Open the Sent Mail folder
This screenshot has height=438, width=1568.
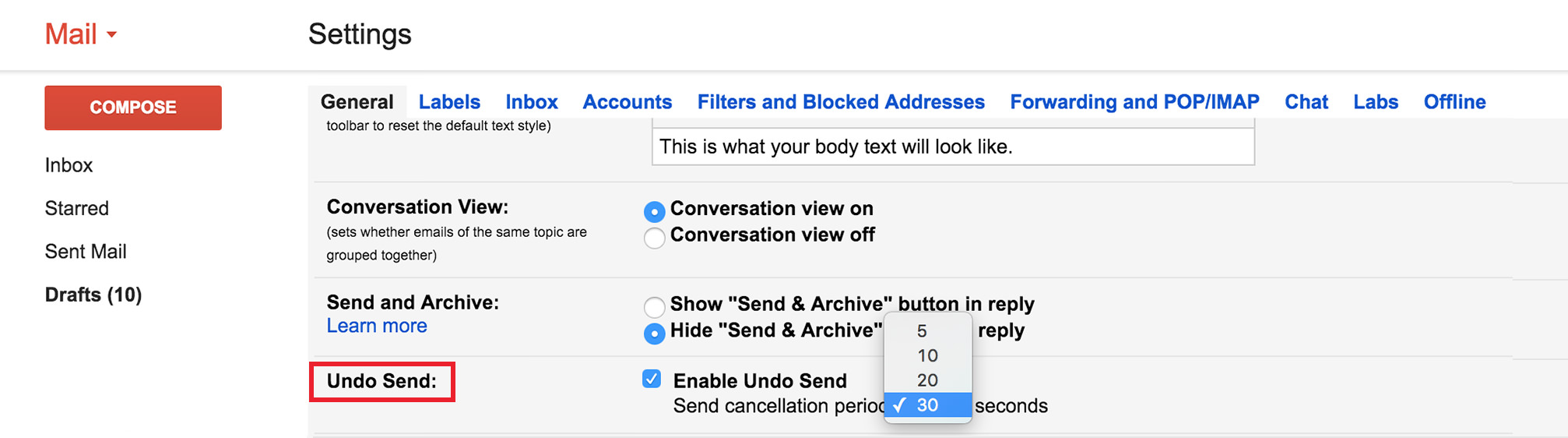86,252
